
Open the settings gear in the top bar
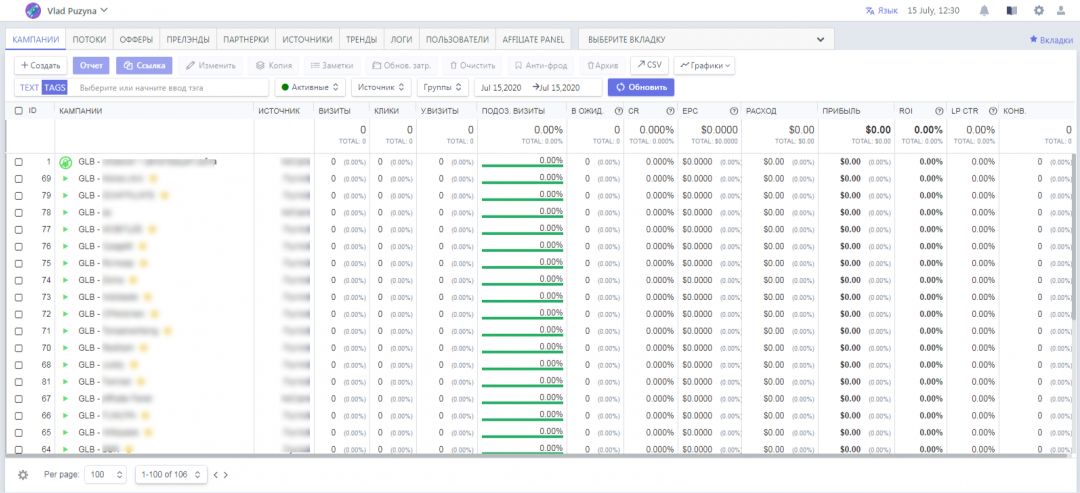pyautogui.click(x=1039, y=11)
